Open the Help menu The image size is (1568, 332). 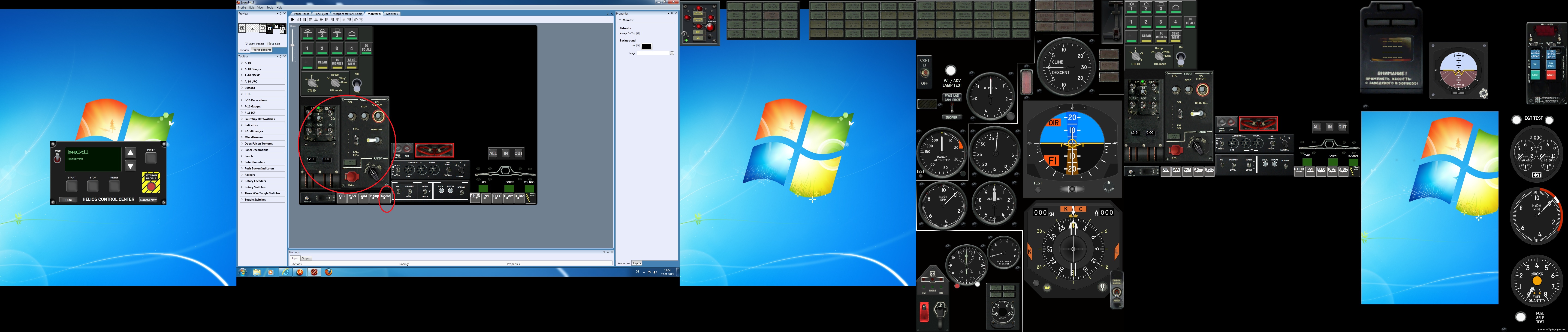click(x=279, y=7)
